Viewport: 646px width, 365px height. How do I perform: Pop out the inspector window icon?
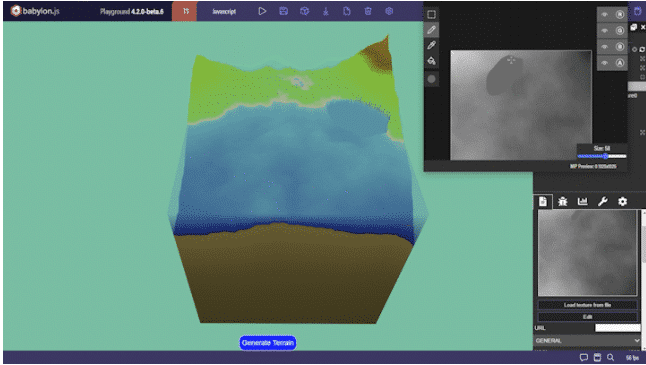point(634,27)
